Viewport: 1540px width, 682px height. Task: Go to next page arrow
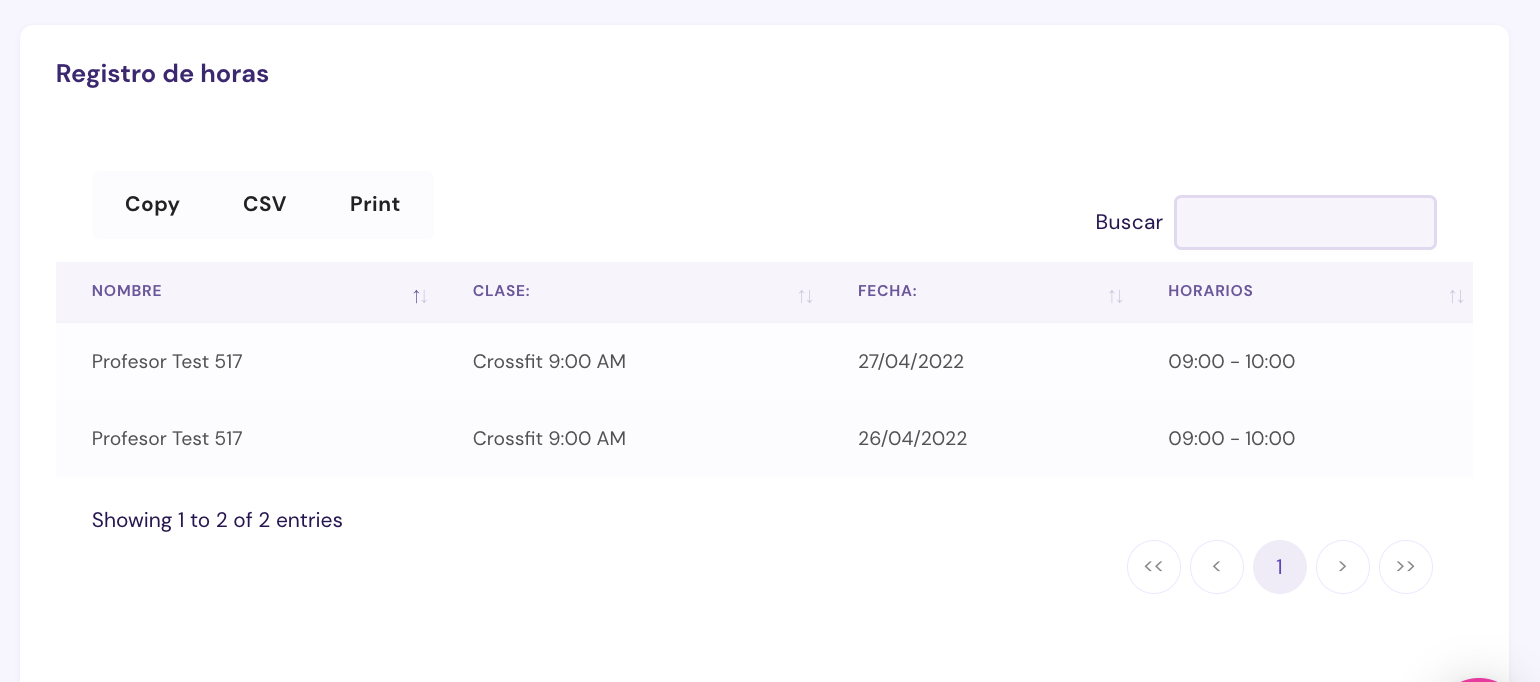pos(1342,567)
